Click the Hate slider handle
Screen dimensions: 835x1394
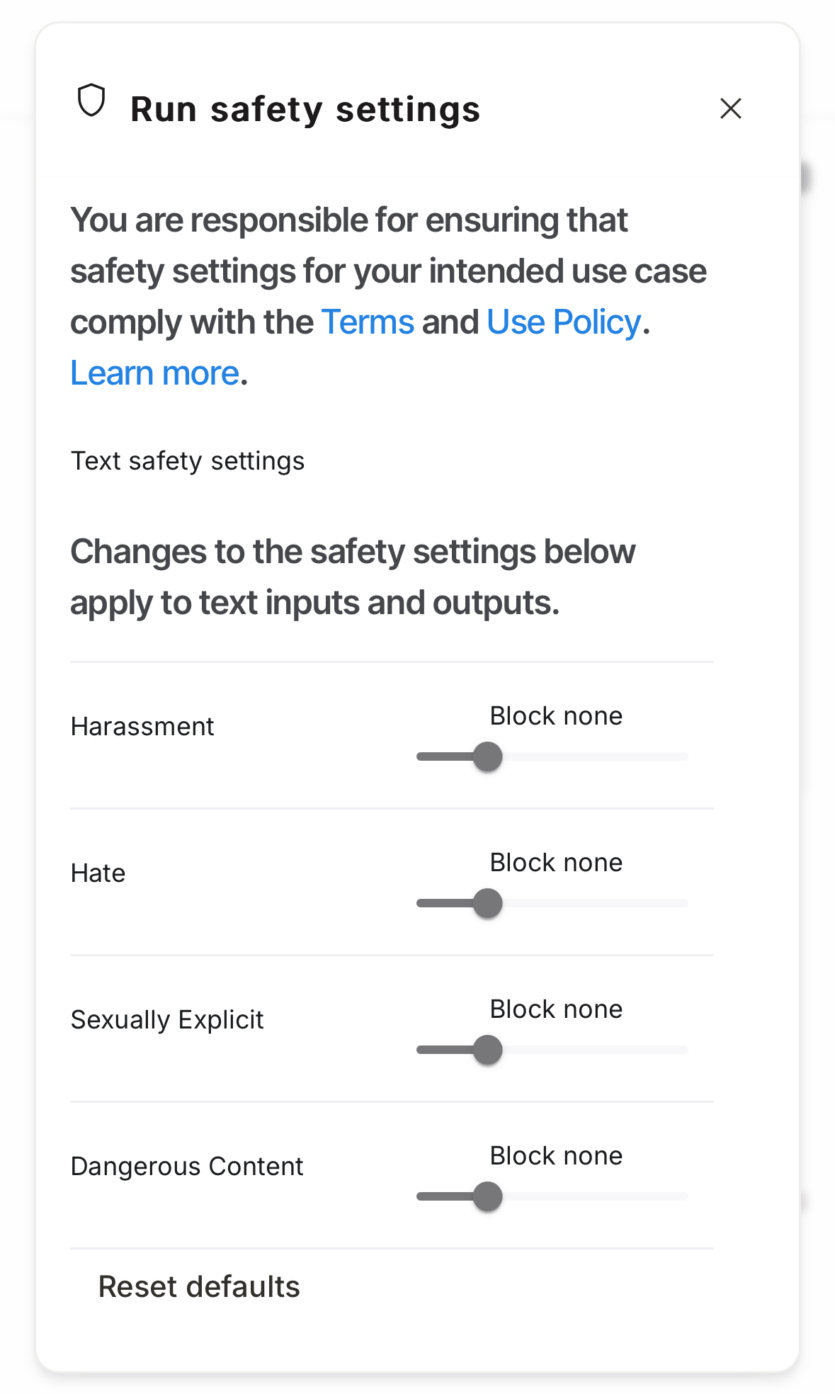pos(487,903)
